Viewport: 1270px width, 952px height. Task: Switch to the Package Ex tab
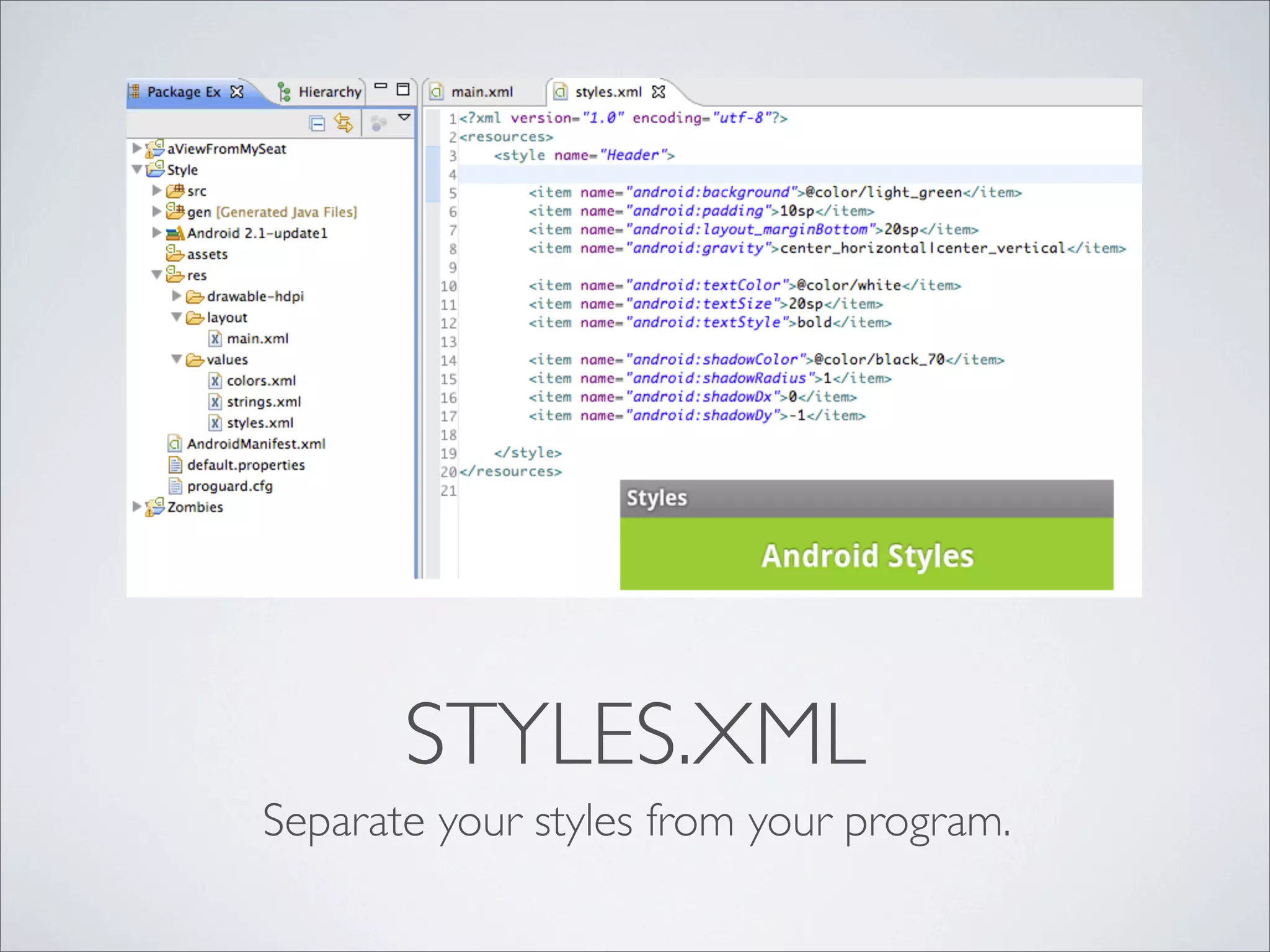184,92
